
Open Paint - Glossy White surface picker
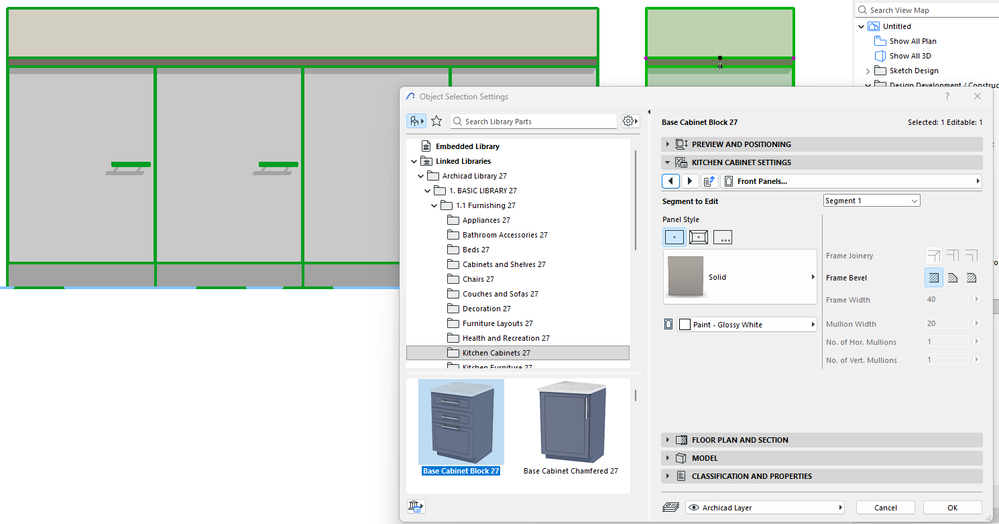click(747, 324)
